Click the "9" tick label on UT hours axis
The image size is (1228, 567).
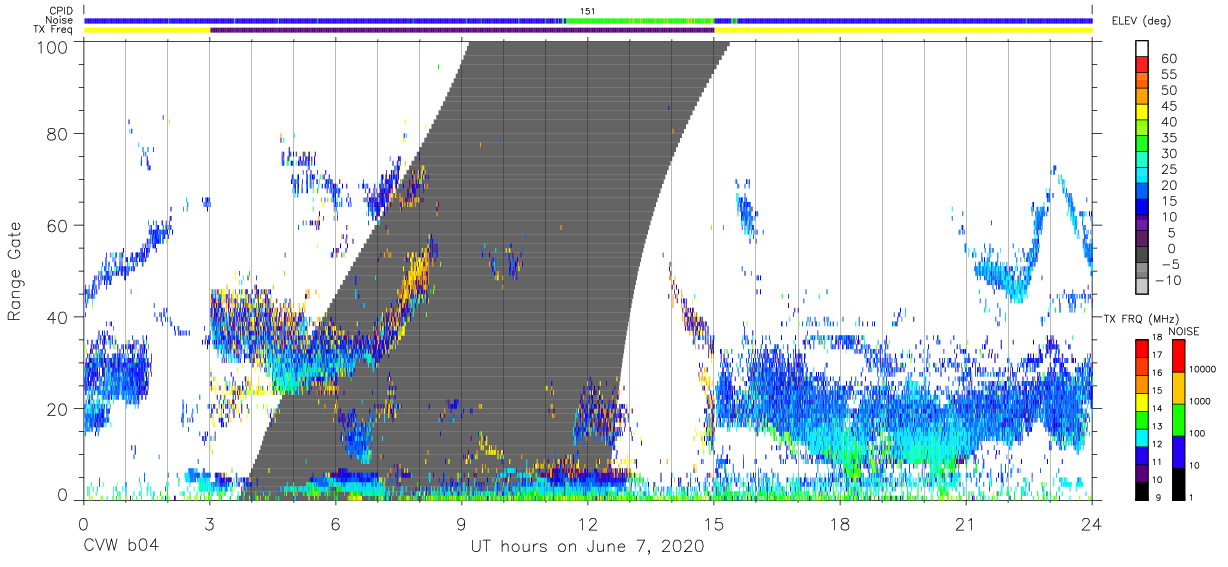[x=461, y=523]
